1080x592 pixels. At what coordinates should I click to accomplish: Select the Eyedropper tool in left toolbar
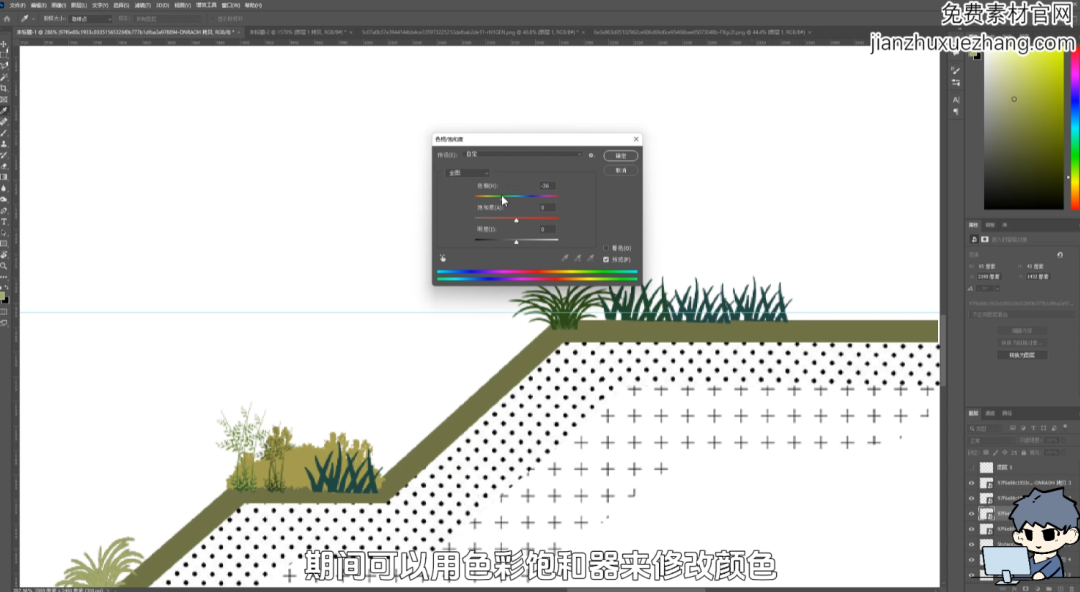pos(4,110)
